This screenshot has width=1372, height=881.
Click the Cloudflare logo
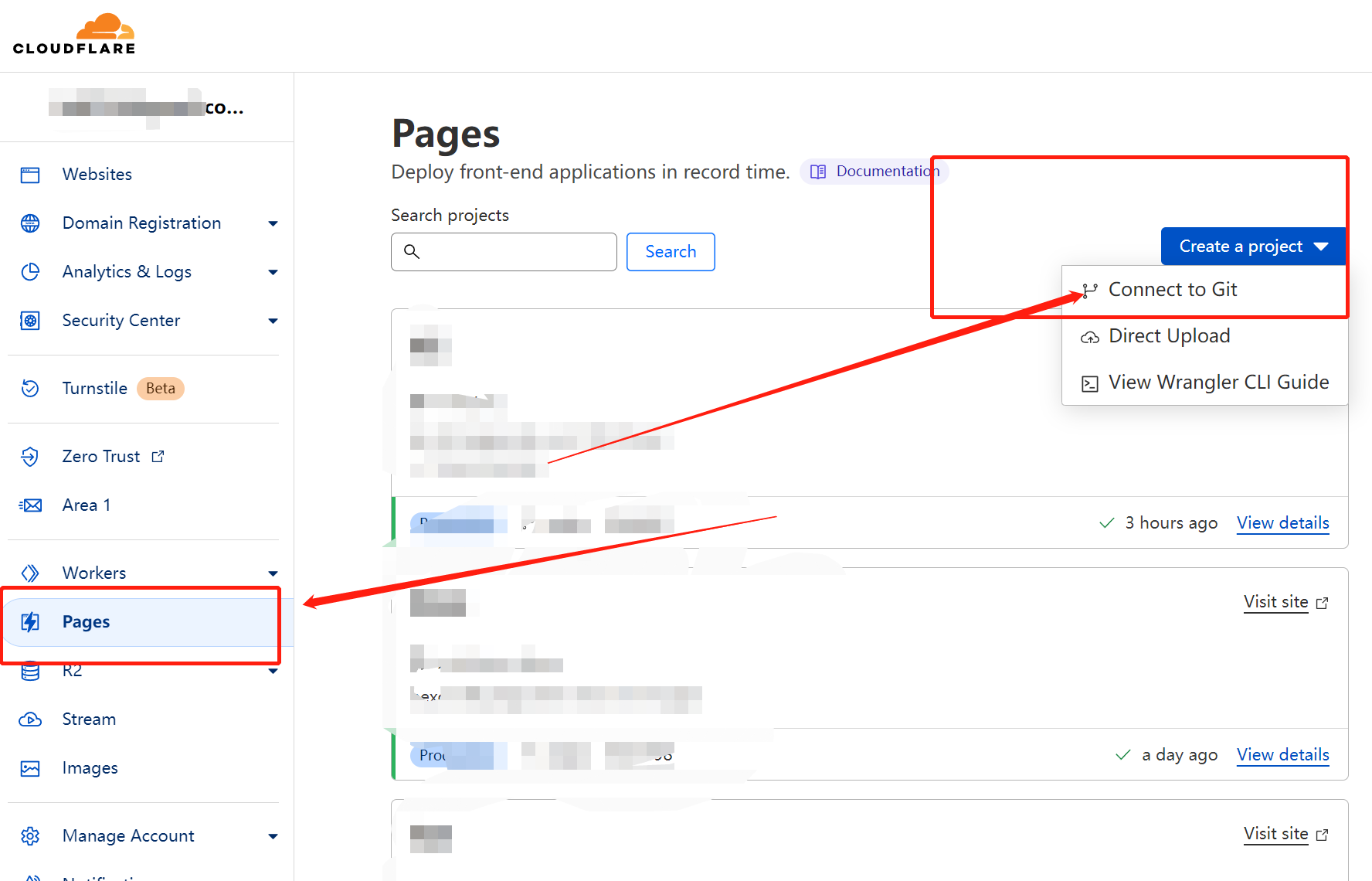[x=74, y=34]
